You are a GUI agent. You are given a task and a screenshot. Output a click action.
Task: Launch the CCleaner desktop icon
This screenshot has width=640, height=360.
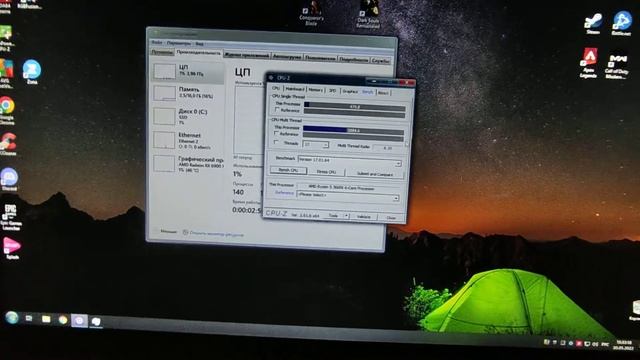(8, 144)
